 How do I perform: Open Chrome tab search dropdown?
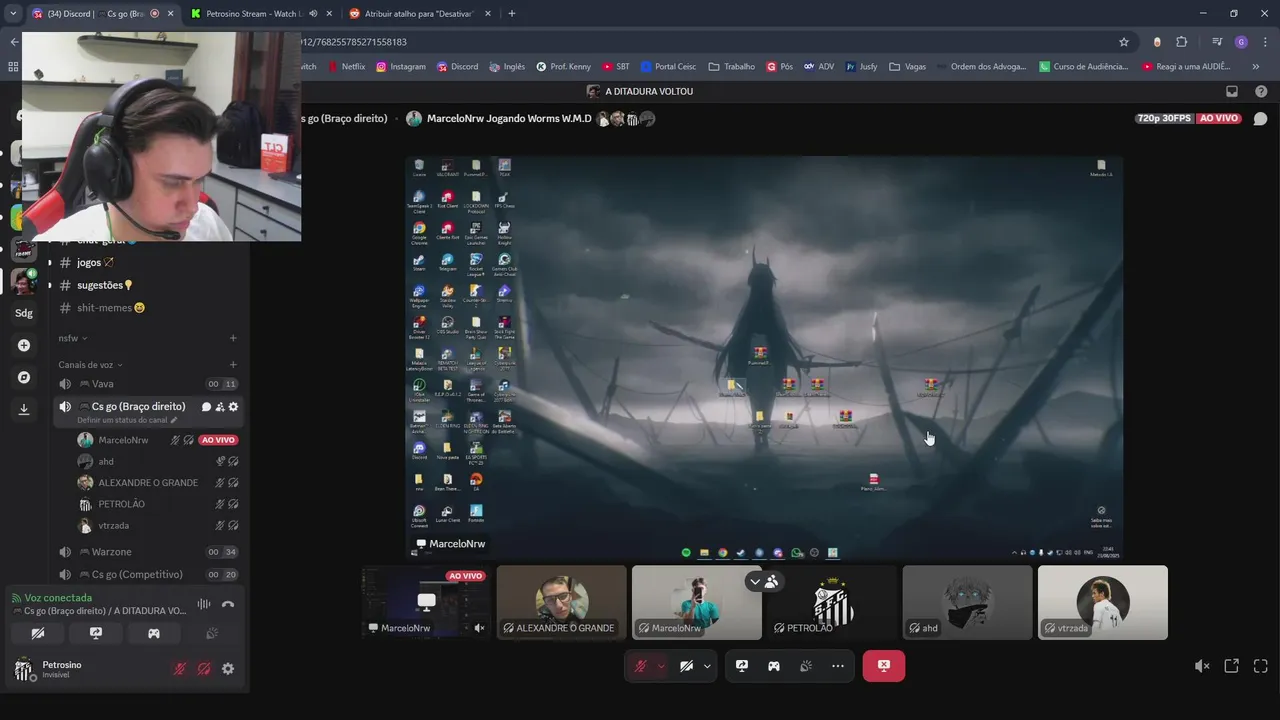[13, 13]
